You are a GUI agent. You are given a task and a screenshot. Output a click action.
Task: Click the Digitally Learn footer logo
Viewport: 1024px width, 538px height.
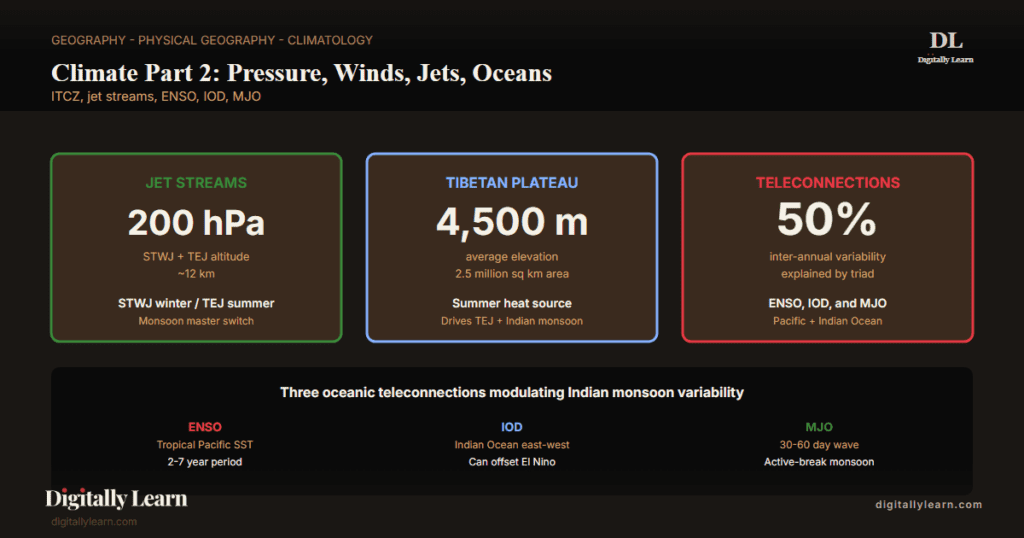click(116, 499)
